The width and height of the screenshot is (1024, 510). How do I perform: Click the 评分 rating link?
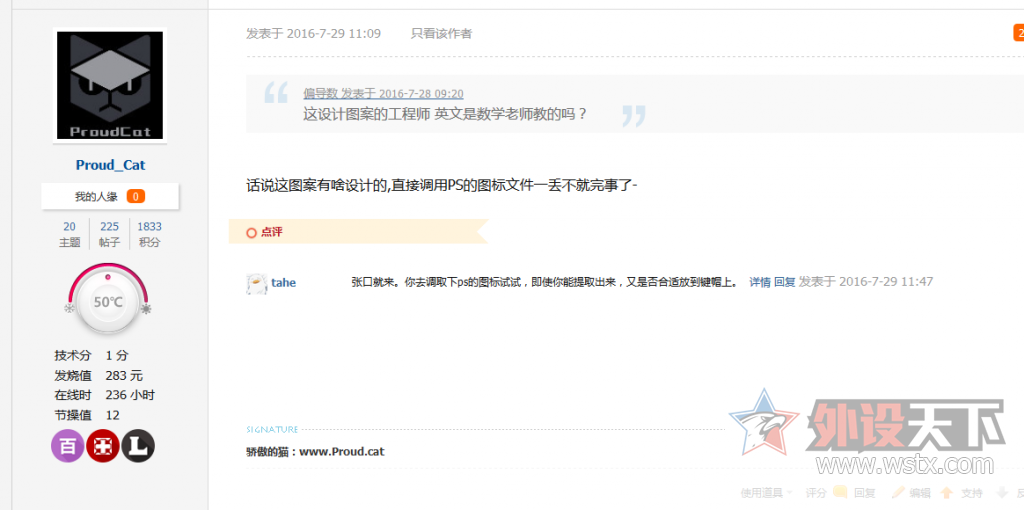[x=816, y=492]
